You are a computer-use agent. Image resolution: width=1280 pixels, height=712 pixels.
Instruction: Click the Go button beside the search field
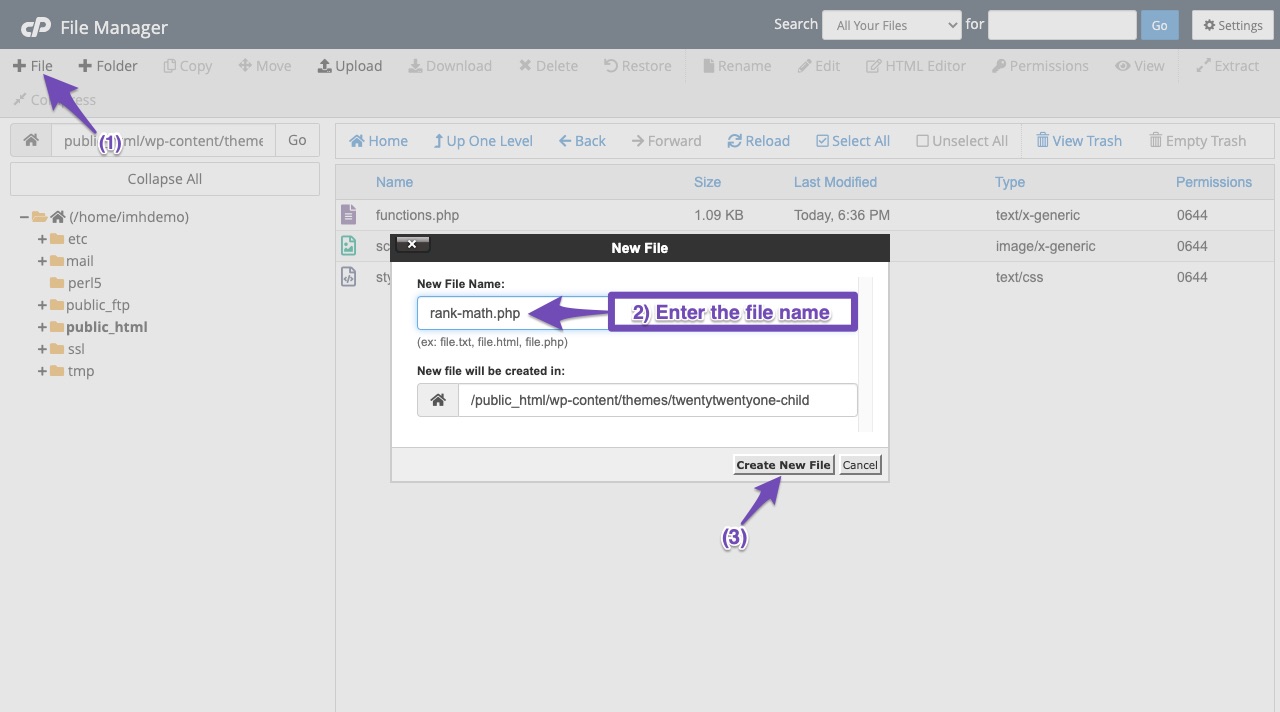click(1159, 25)
